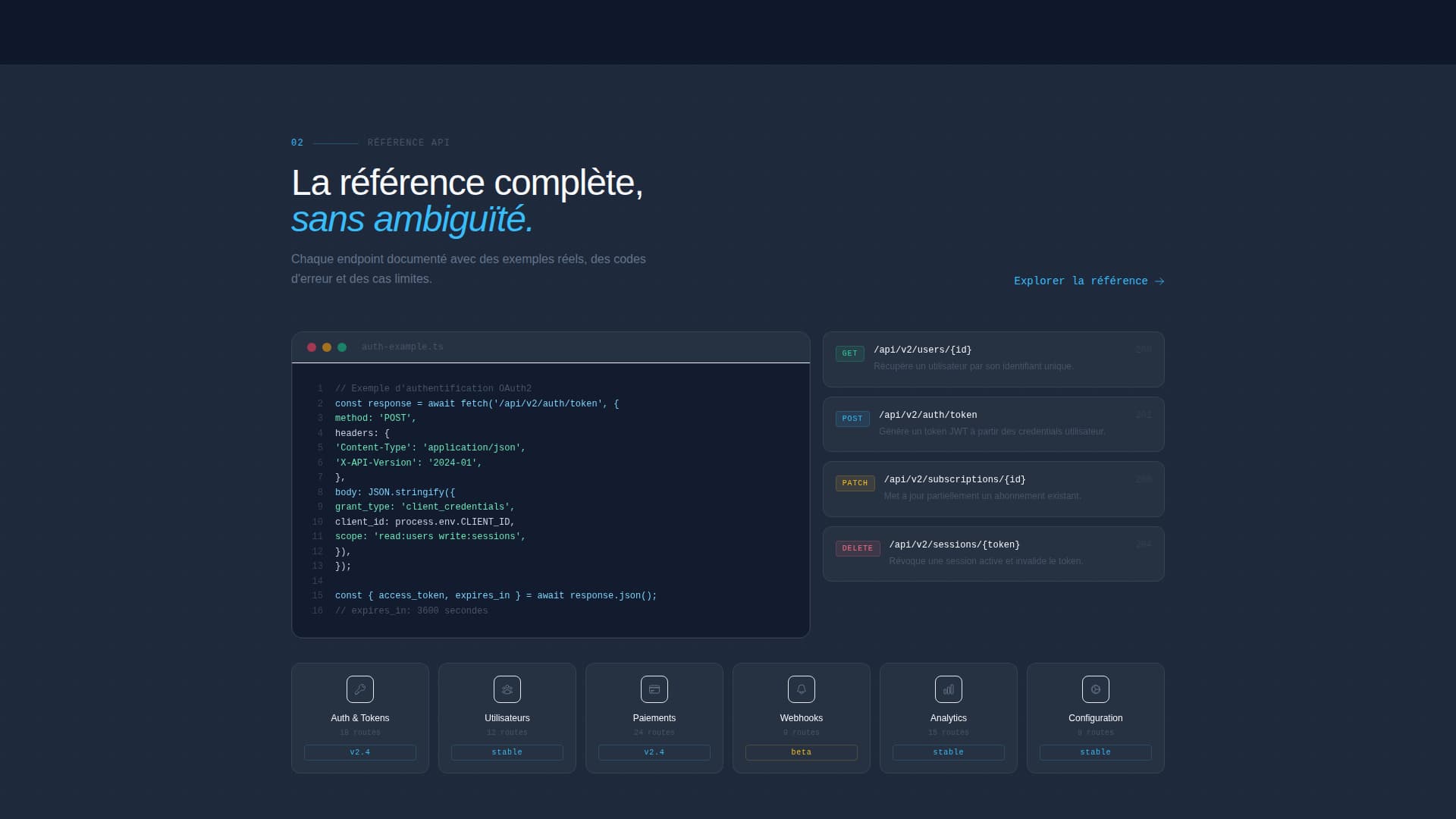Image resolution: width=1456 pixels, height=819 pixels.
Task: Click the bar chart icon above Analytics
Action: [949, 689]
